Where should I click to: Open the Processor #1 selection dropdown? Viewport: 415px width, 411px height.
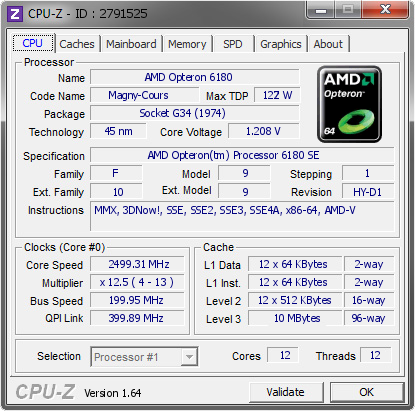click(x=144, y=357)
